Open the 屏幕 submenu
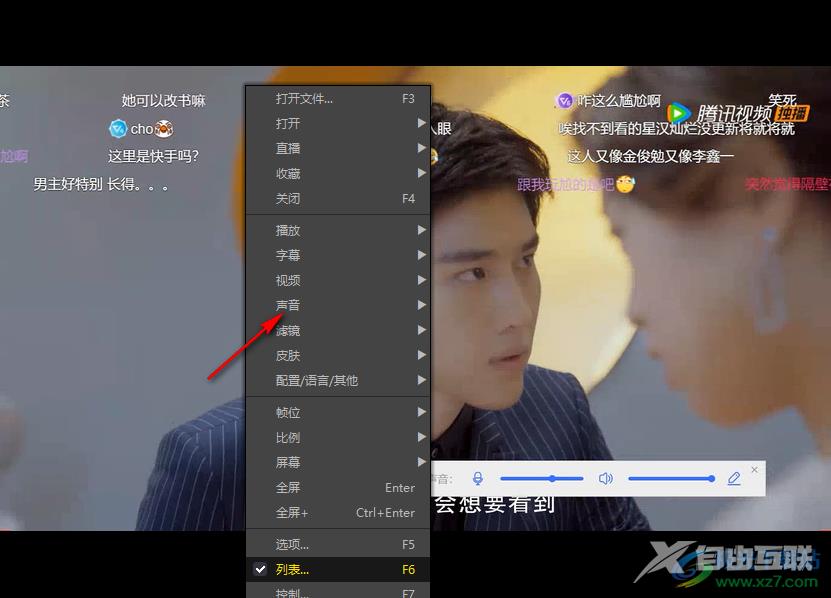 point(338,462)
